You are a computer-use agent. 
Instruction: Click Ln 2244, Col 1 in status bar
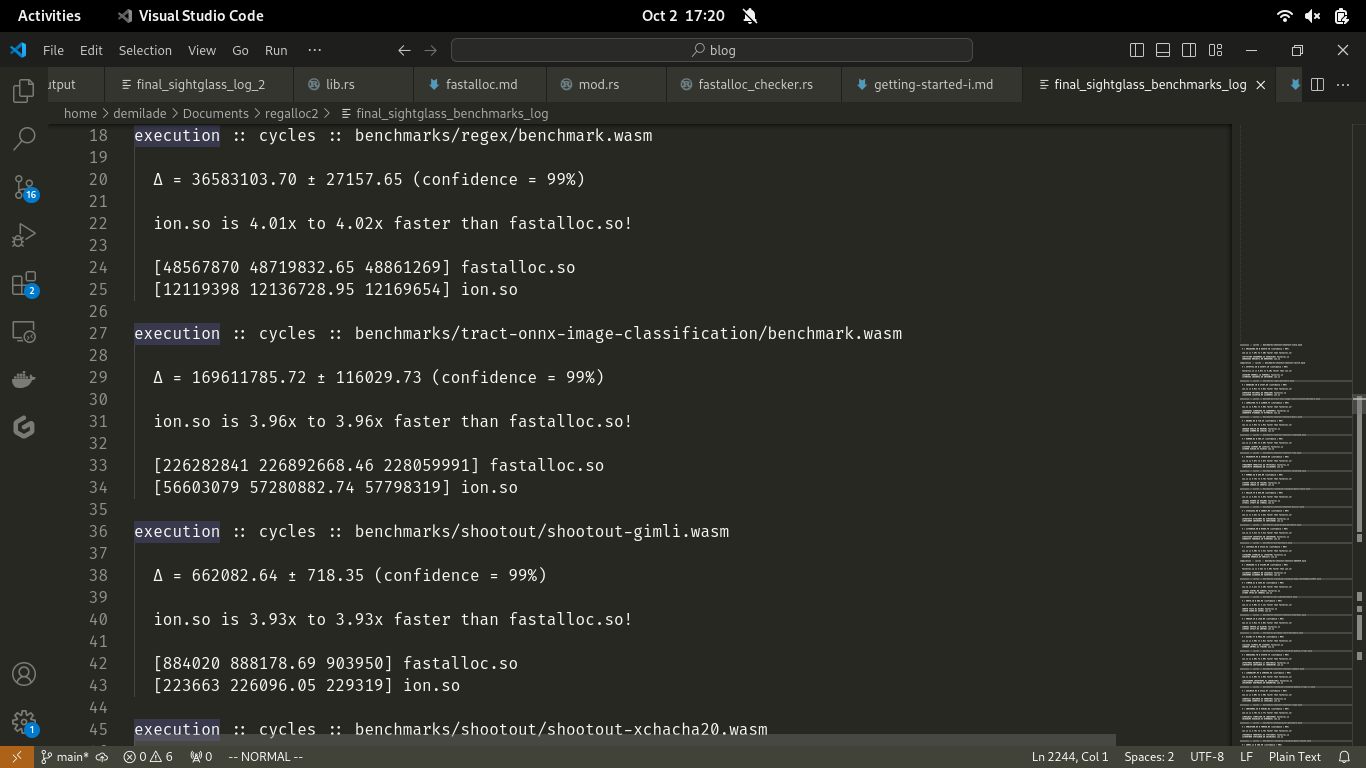1070,757
